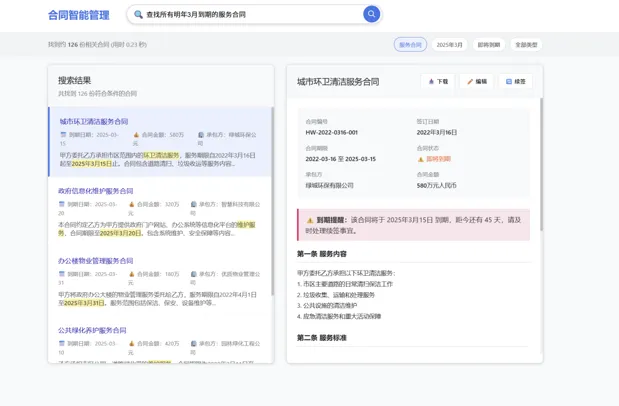619x406 pixels.
Task: Click money bag icon beside 320万元
Action: 131,204
